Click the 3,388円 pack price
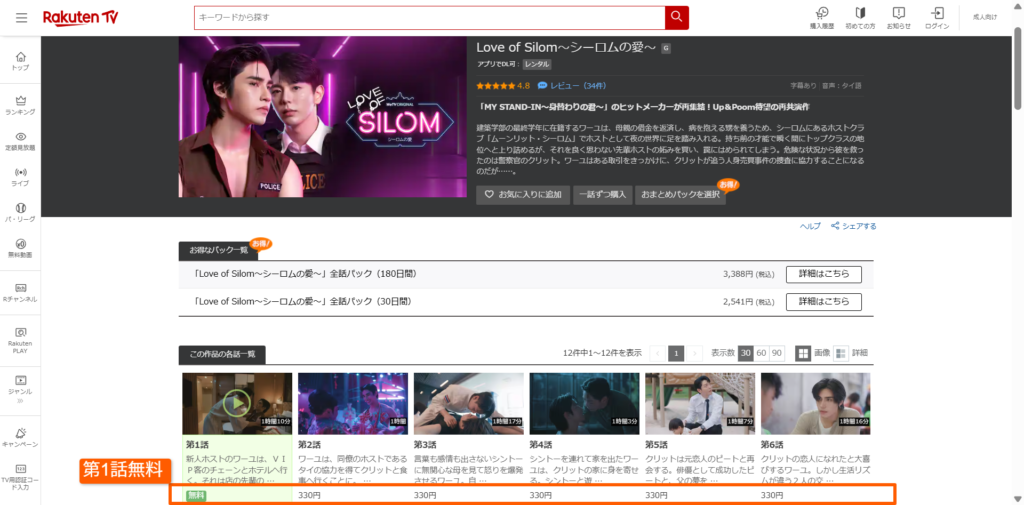This screenshot has height=505, width=1024. (738, 274)
